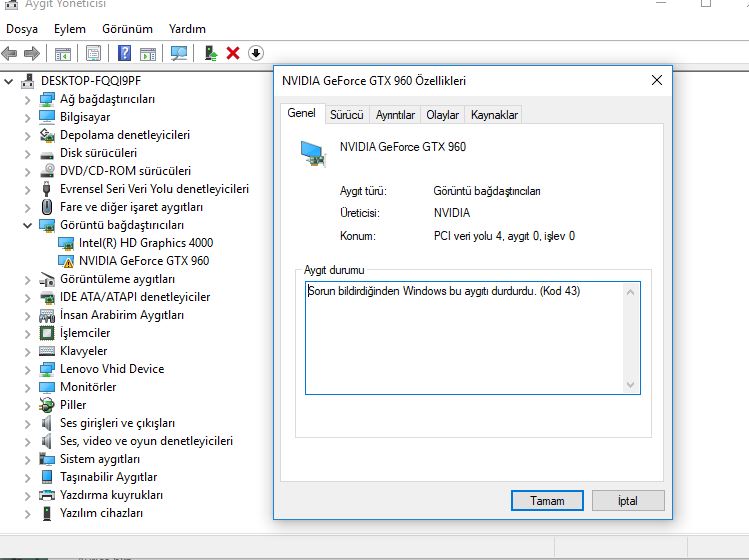Image resolution: width=749 pixels, height=560 pixels.
Task: Switch to the Olaylar tab
Action: point(442,115)
